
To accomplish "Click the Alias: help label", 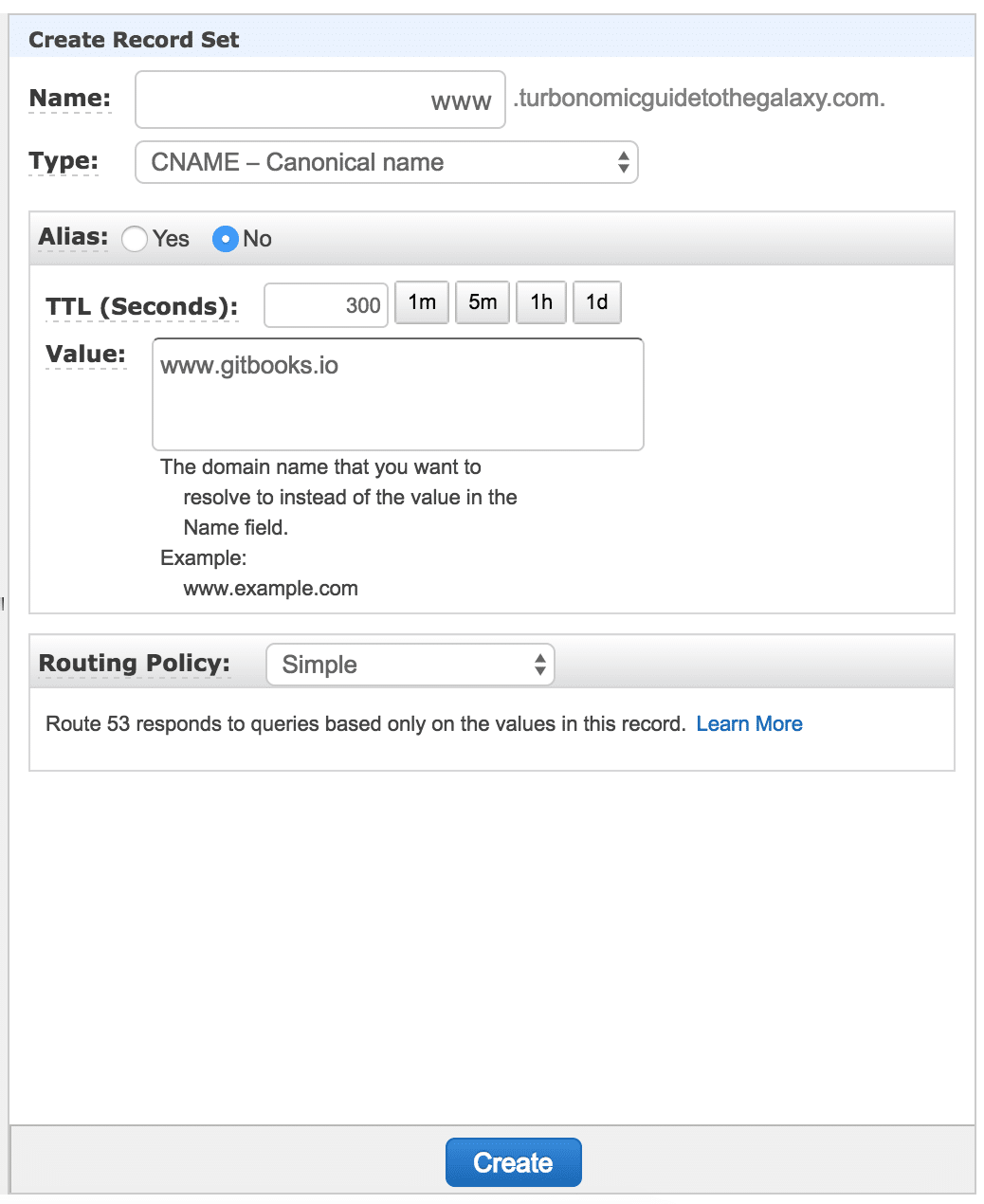I will 73,237.
